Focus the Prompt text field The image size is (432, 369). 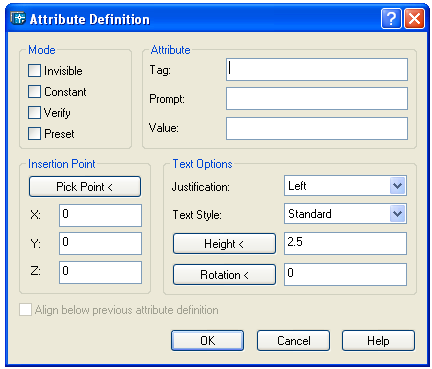(x=317, y=99)
